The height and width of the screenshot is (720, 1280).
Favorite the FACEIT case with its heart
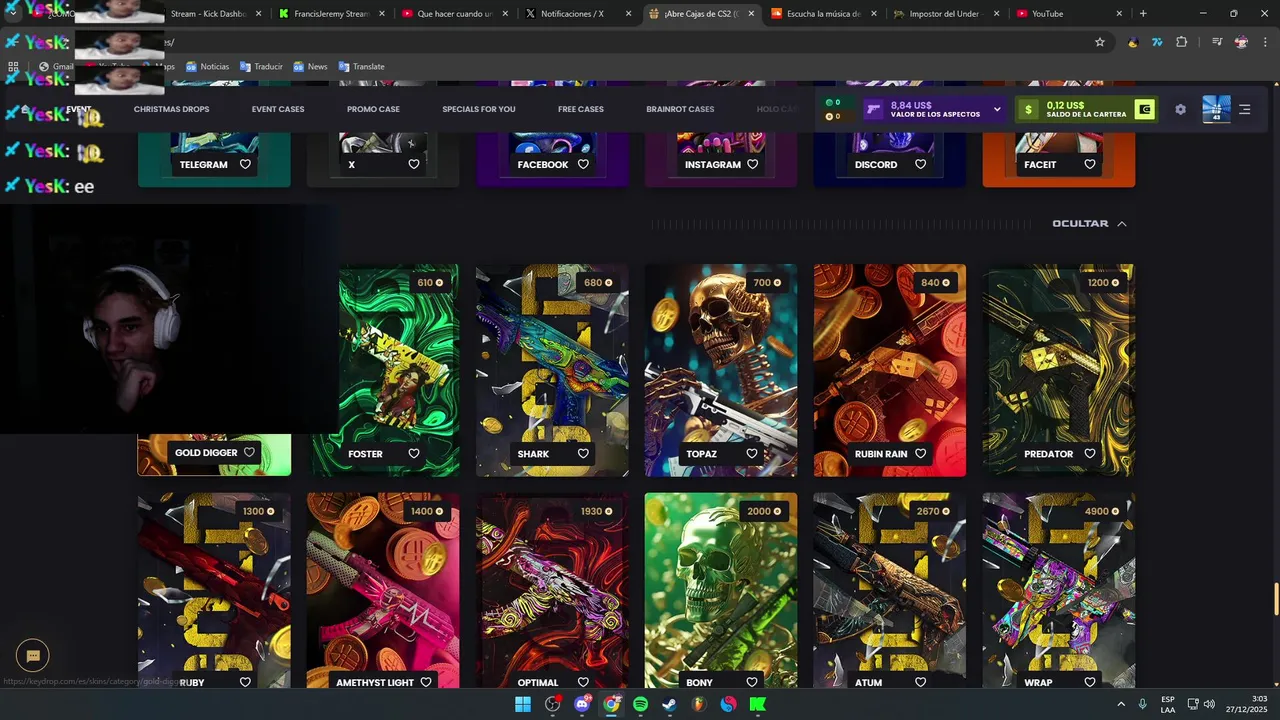pyautogui.click(x=1090, y=164)
